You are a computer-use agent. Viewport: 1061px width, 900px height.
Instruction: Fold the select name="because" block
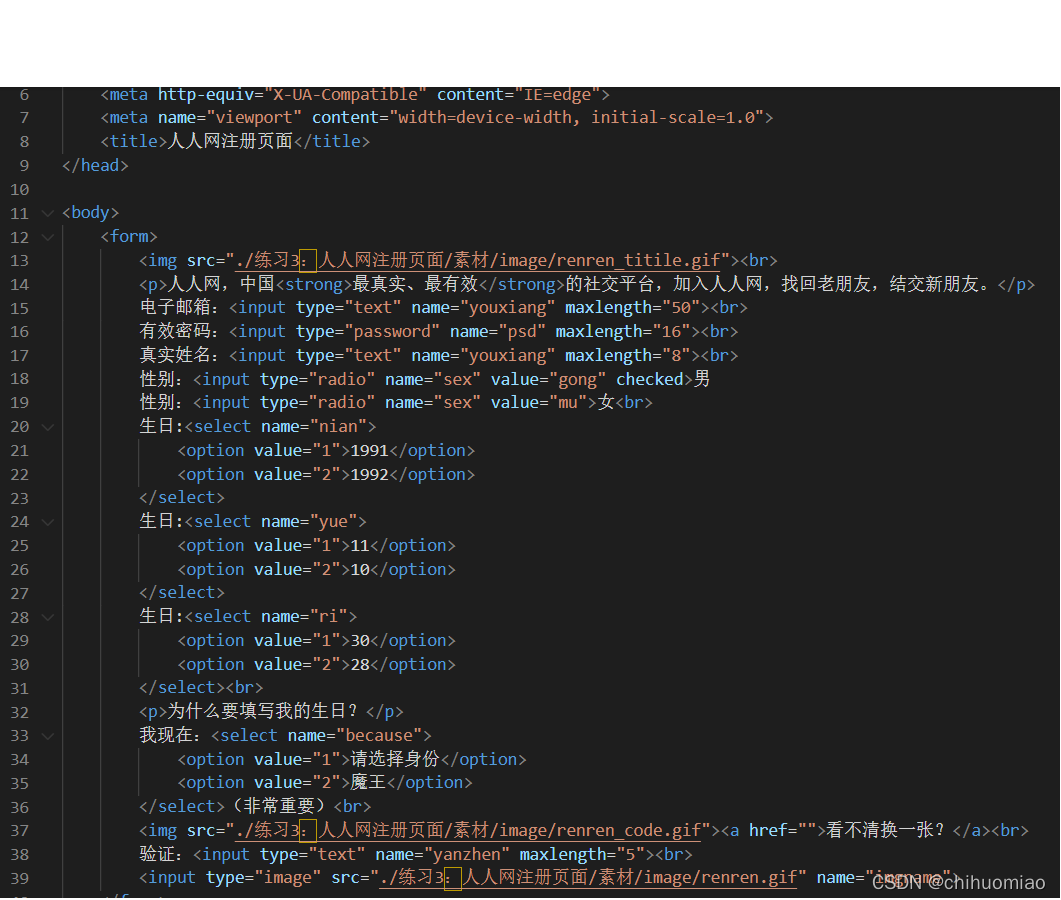click(47, 736)
